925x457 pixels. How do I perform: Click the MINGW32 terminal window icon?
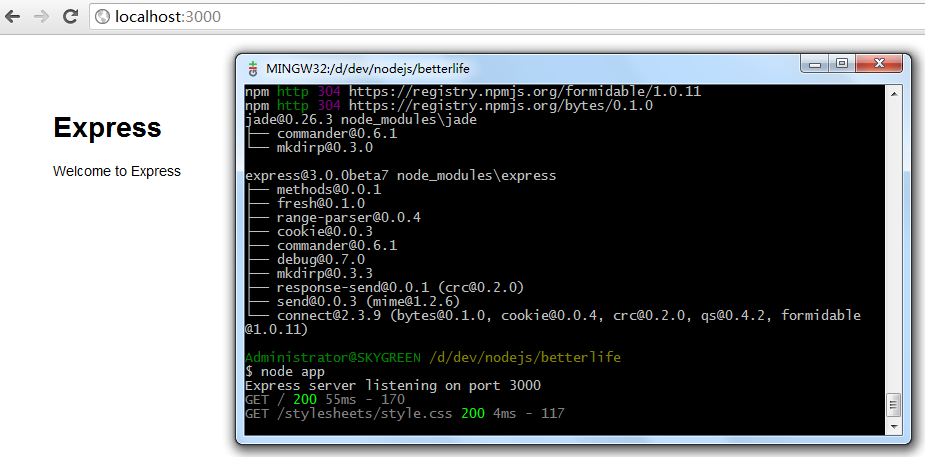(253, 68)
